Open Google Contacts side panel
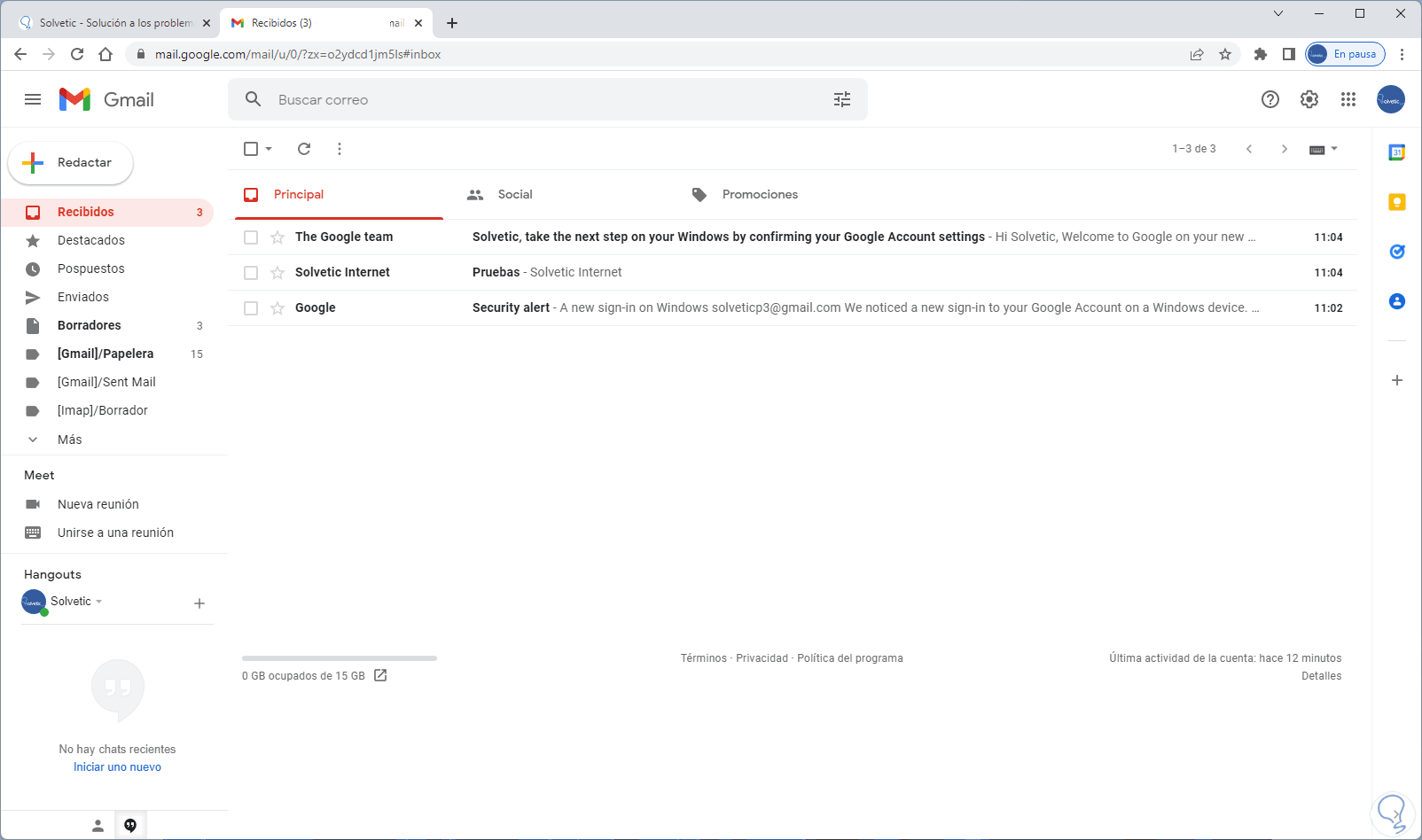 click(x=1397, y=301)
